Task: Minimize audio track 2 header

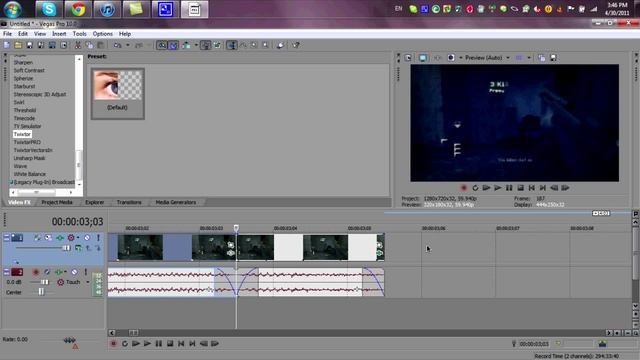Action: tap(6, 271)
